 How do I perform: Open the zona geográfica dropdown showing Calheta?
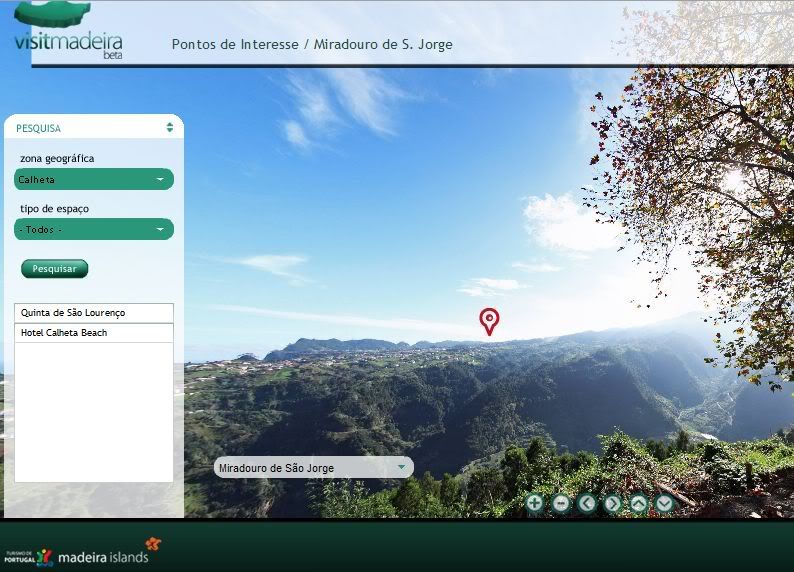tap(94, 180)
